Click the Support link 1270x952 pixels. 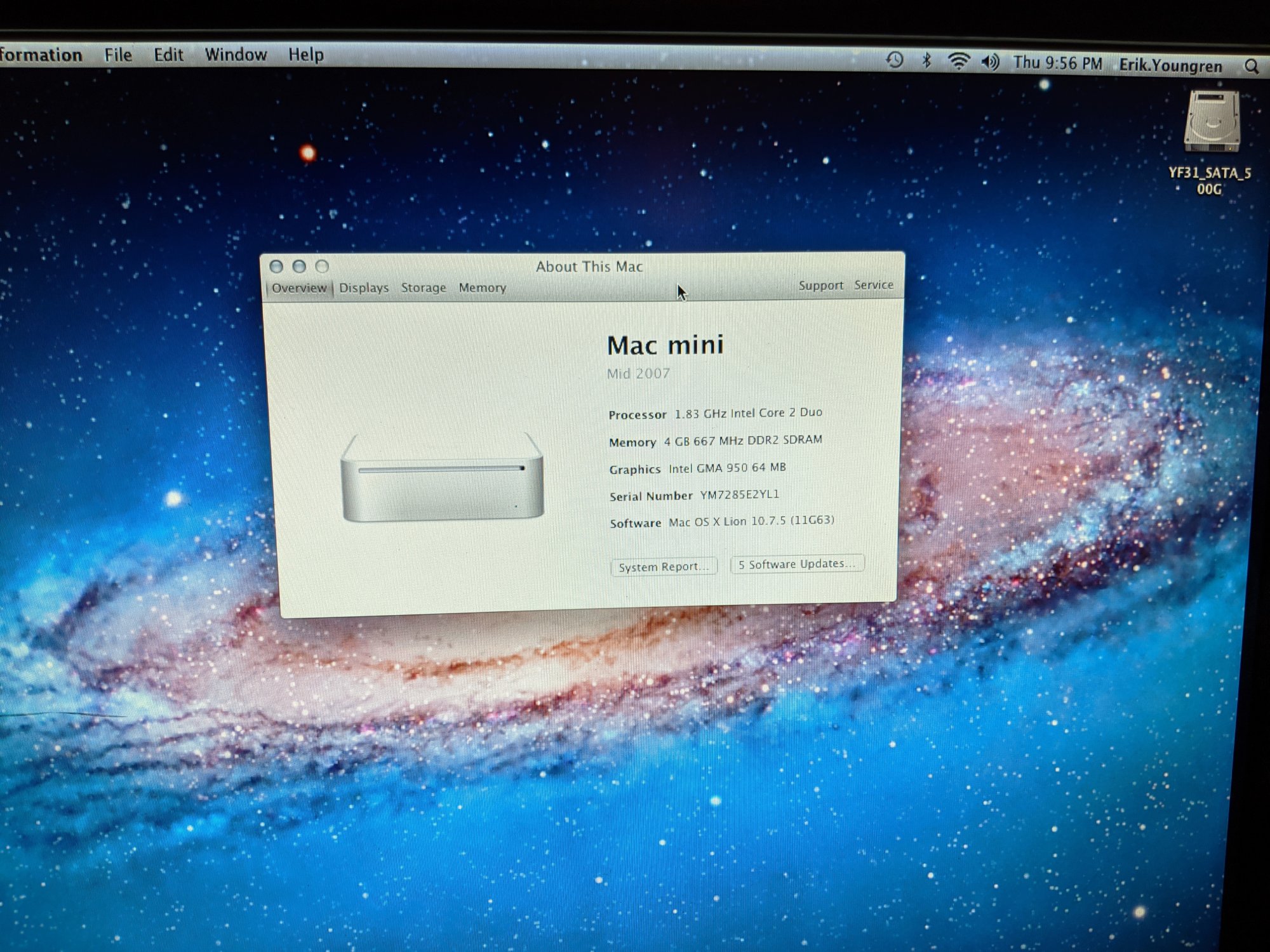pyautogui.click(x=820, y=286)
